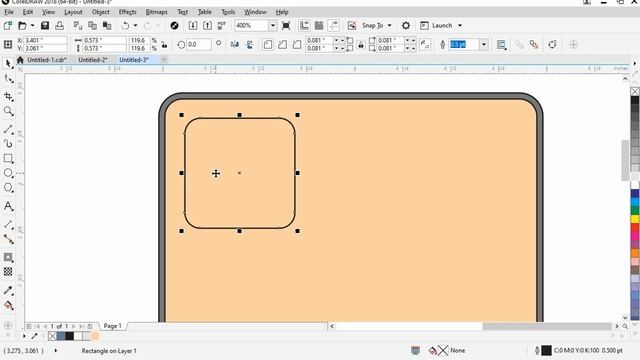Image resolution: width=640 pixels, height=360 pixels.
Task: Toggle show guidelines button
Action: [333, 26]
